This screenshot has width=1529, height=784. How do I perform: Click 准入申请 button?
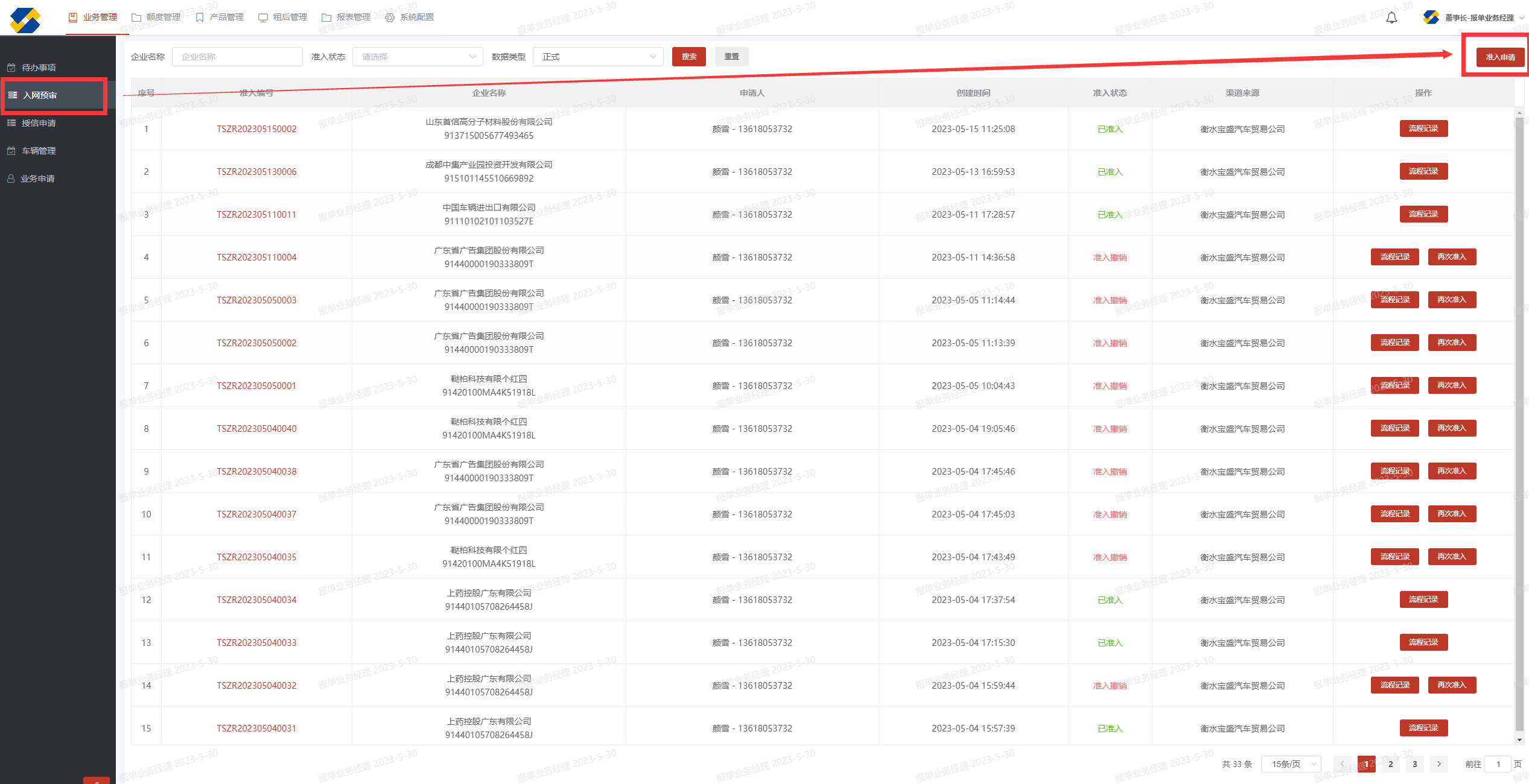click(1499, 57)
